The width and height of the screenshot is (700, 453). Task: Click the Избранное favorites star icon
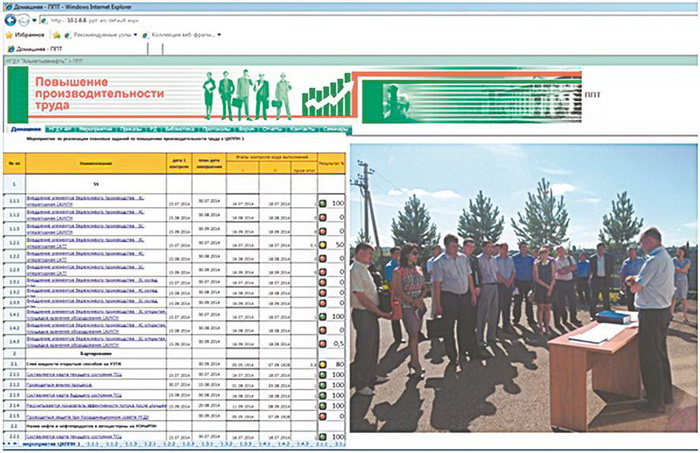coord(8,34)
